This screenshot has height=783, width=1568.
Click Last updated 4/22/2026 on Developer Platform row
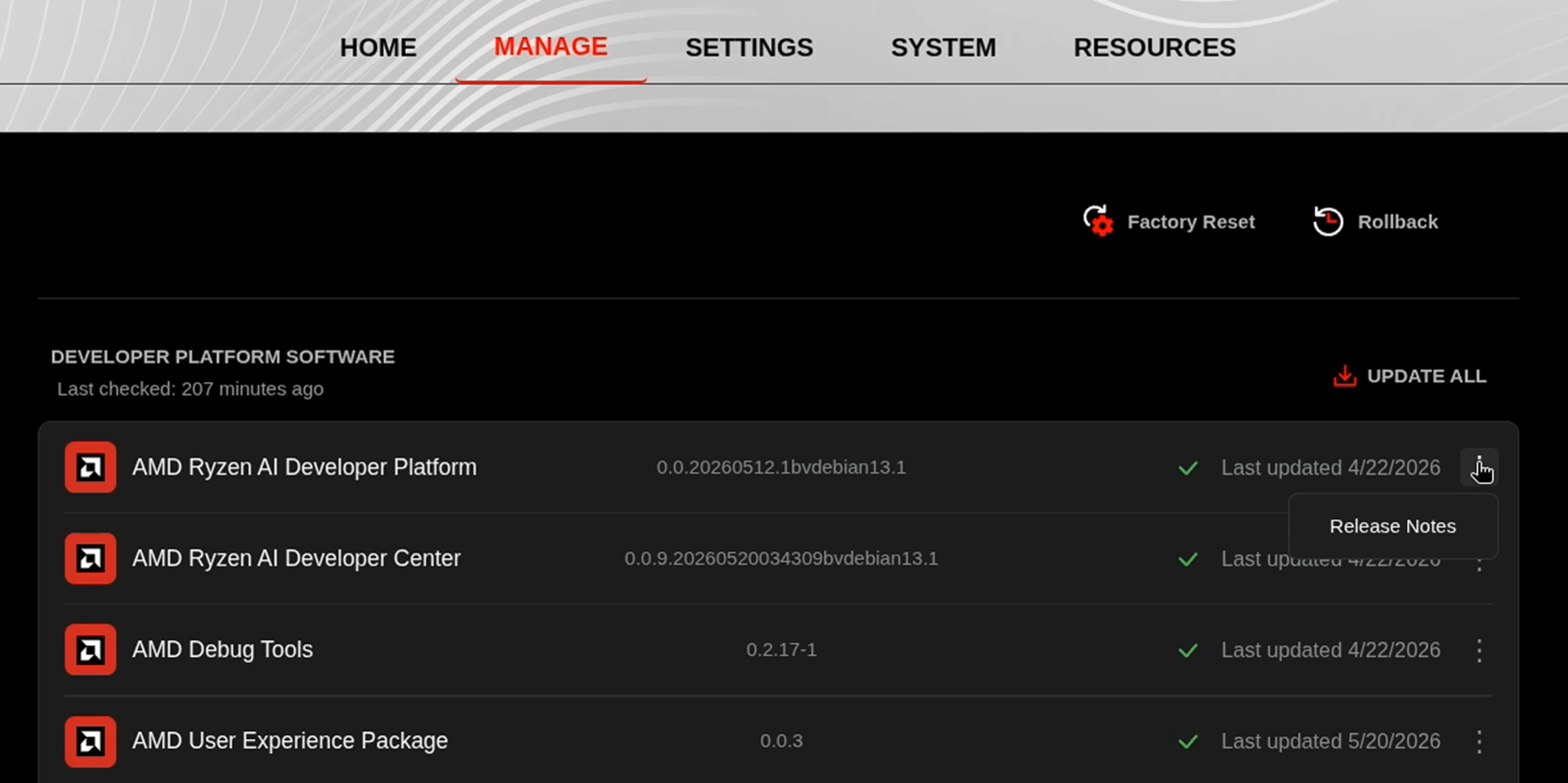[1331, 468]
